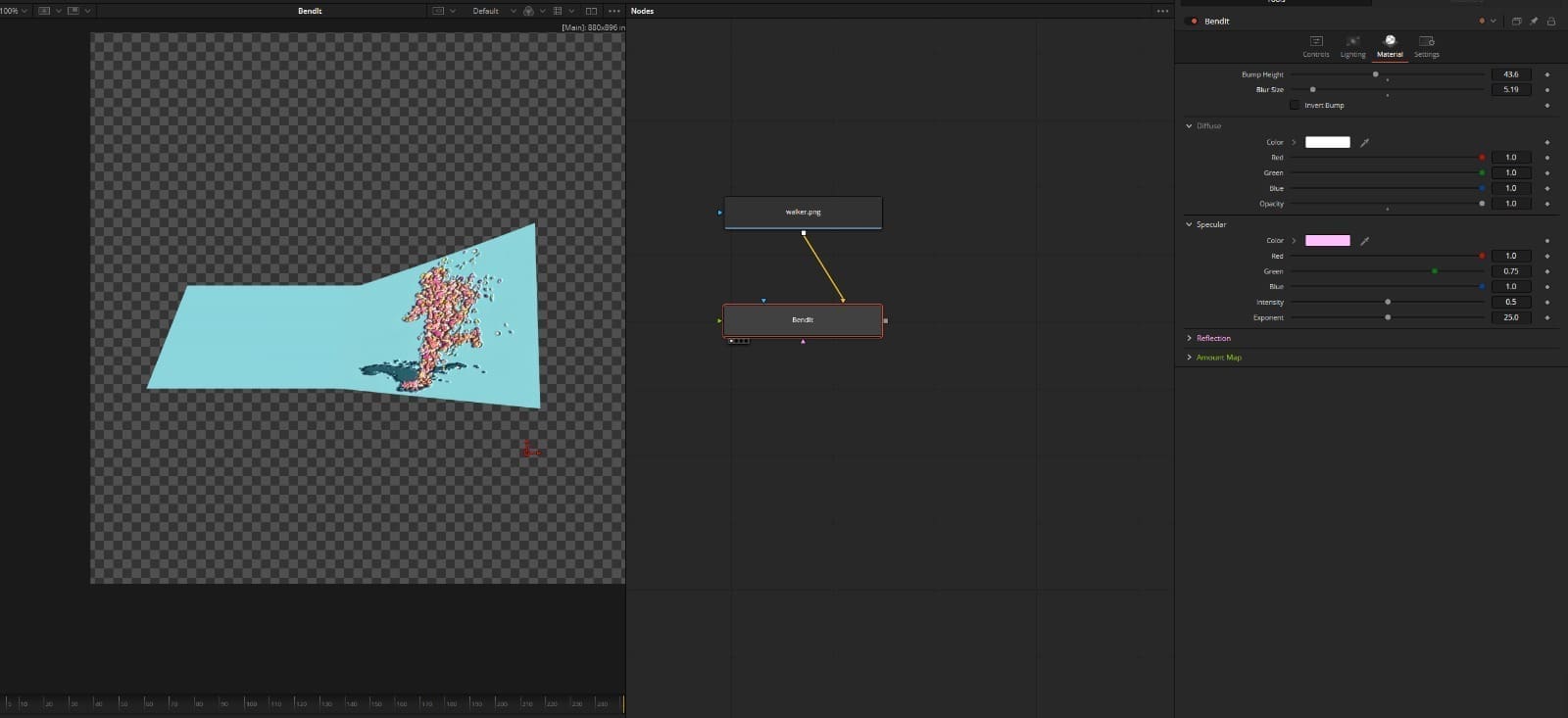
Task: Open the Nodes panel three-dots menu
Action: coord(1162,11)
